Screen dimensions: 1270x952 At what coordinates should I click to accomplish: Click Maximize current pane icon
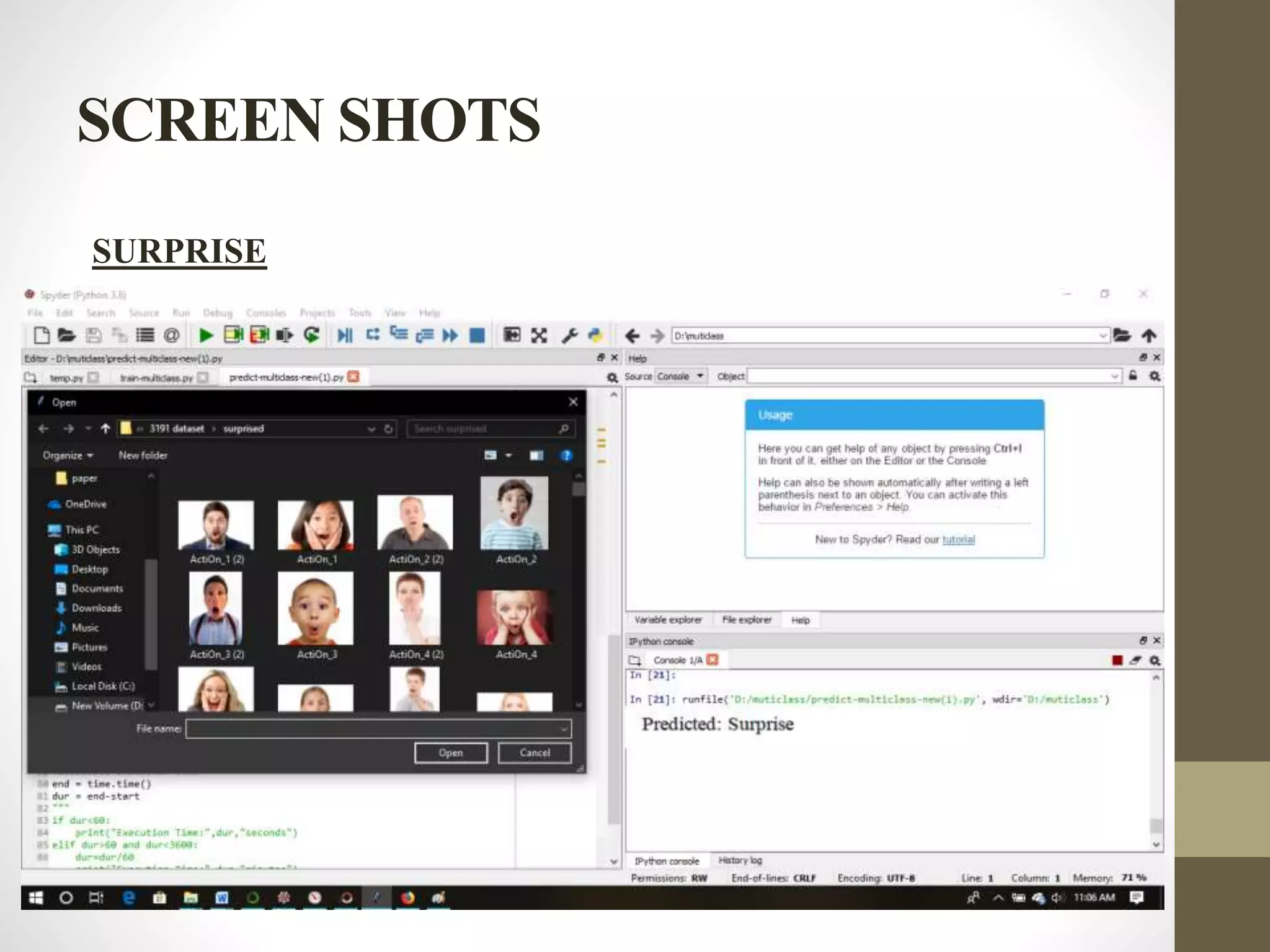(512, 335)
